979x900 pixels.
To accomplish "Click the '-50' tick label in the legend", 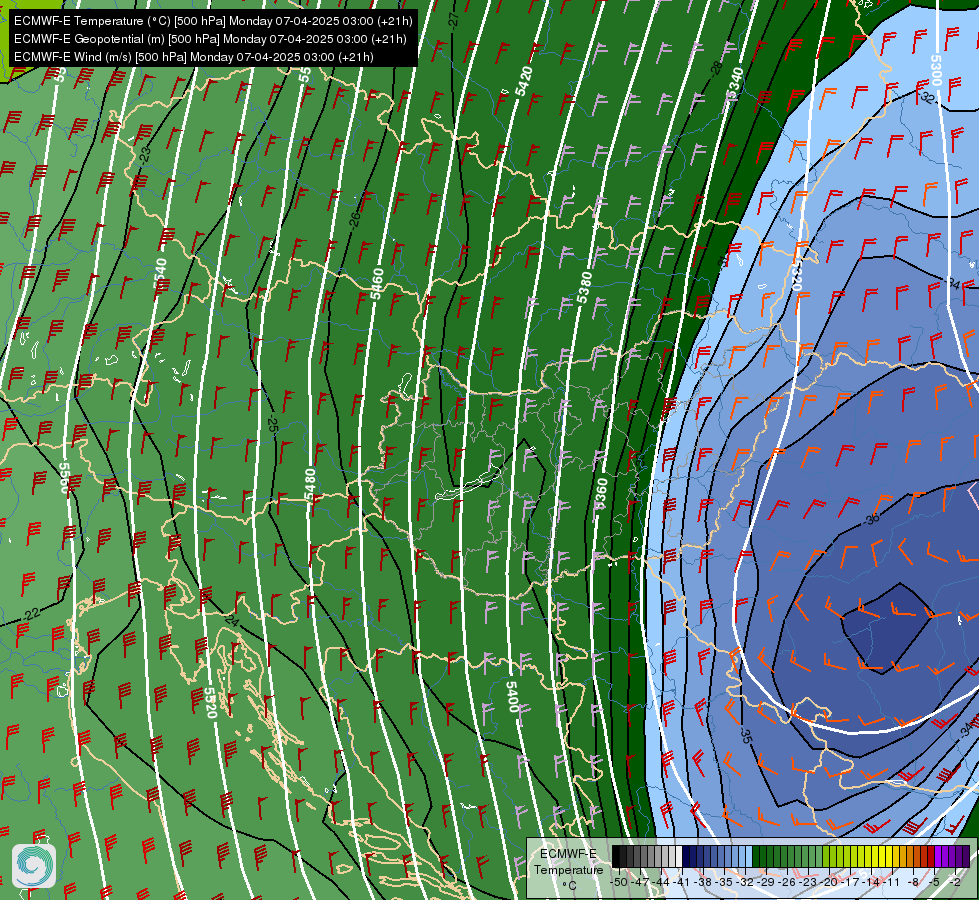I will click(619, 883).
